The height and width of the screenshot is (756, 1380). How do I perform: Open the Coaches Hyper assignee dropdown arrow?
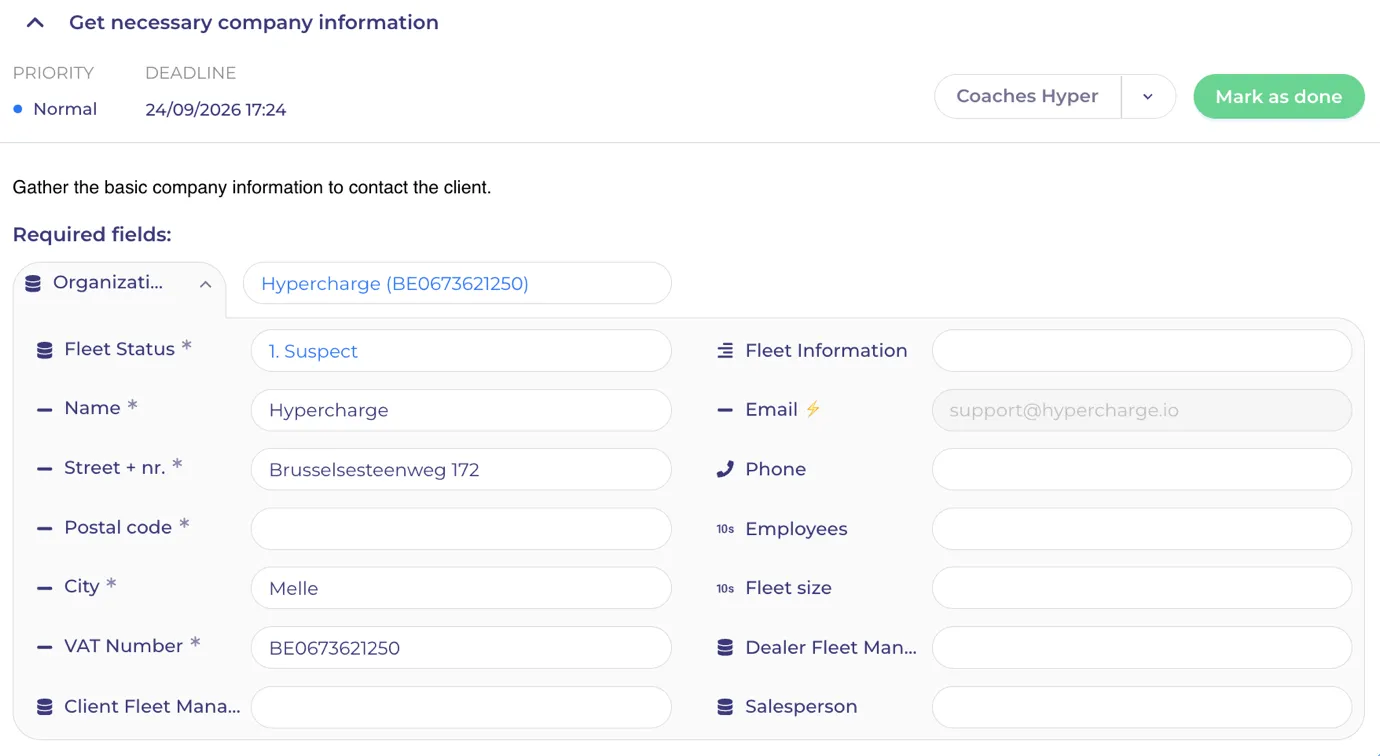(x=1148, y=97)
